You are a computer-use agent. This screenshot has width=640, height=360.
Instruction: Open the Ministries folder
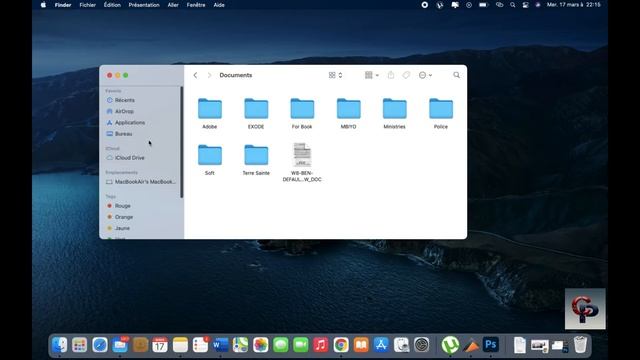click(x=395, y=109)
